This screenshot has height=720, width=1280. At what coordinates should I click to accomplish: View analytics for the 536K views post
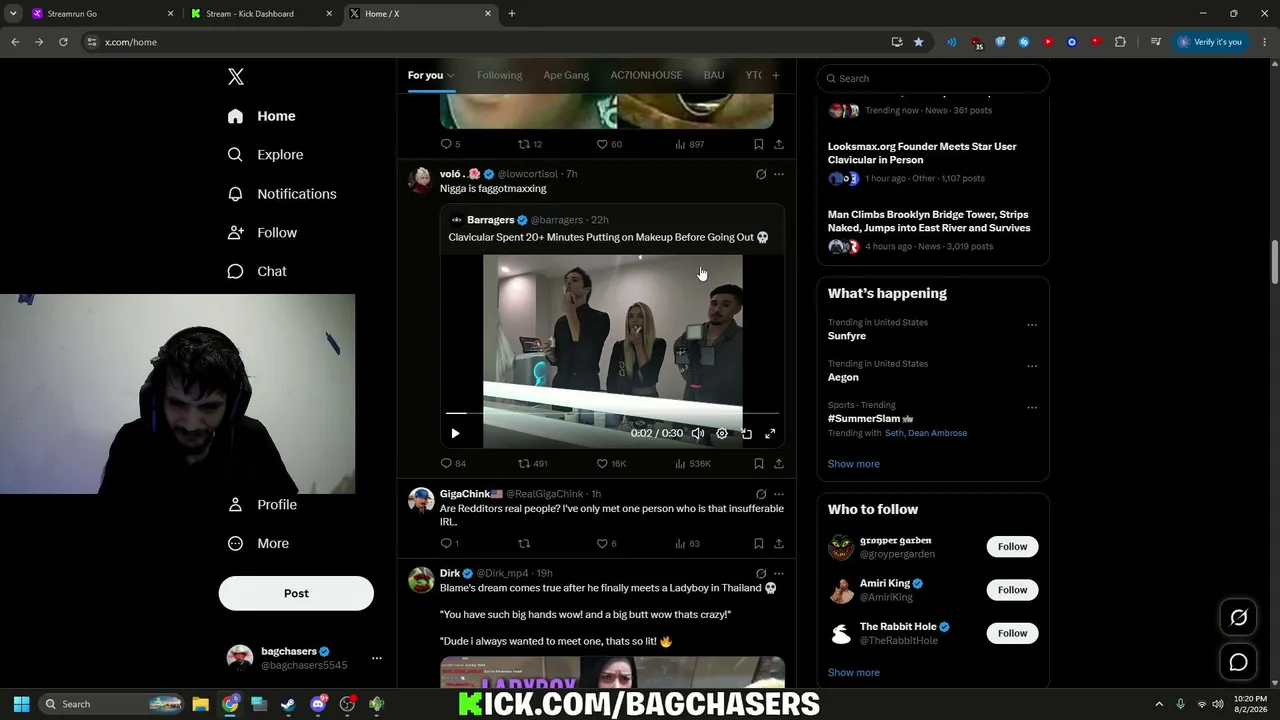pyautogui.click(x=693, y=464)
